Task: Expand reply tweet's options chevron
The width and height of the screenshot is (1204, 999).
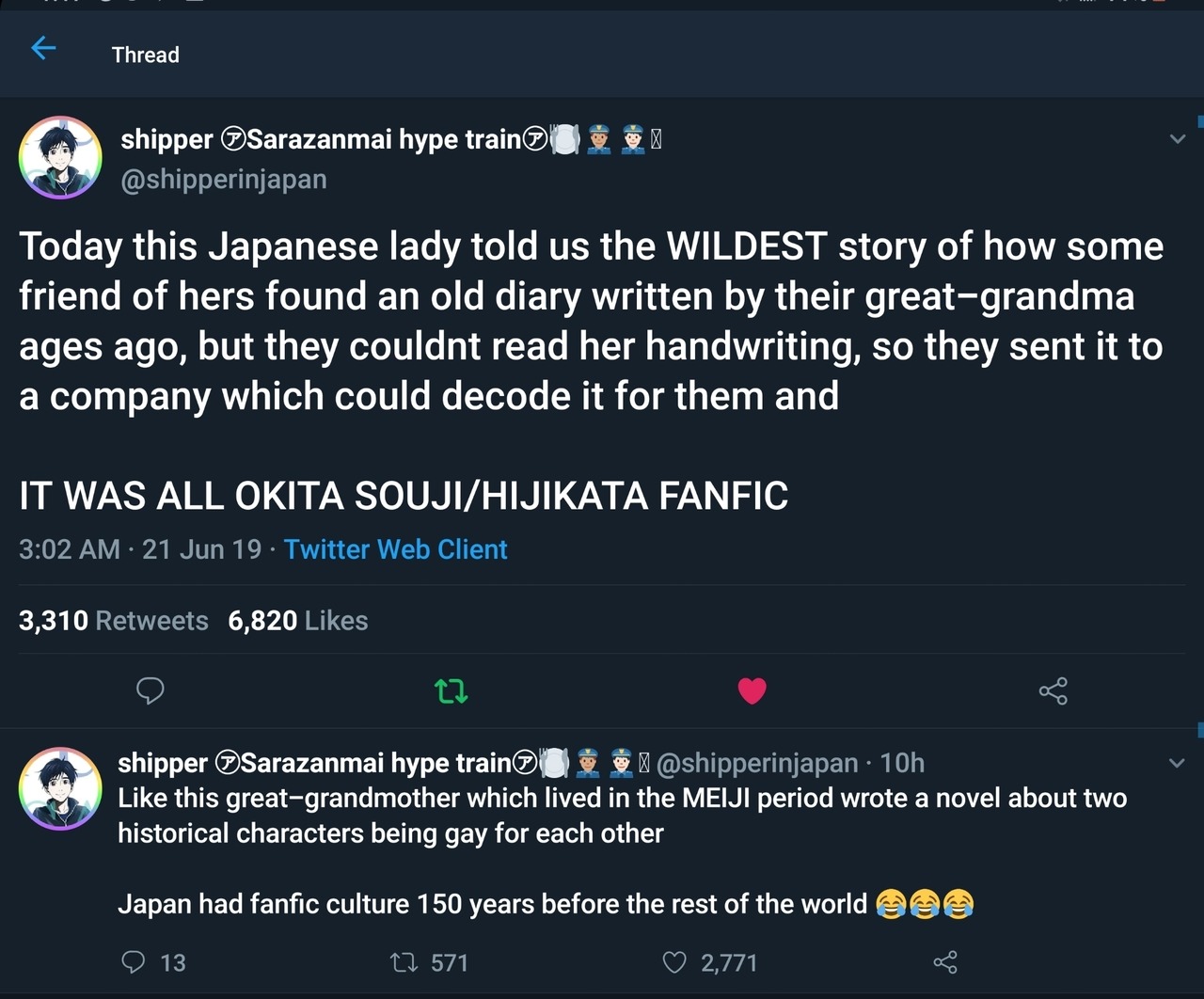Action: click(x=1177, y=763)
